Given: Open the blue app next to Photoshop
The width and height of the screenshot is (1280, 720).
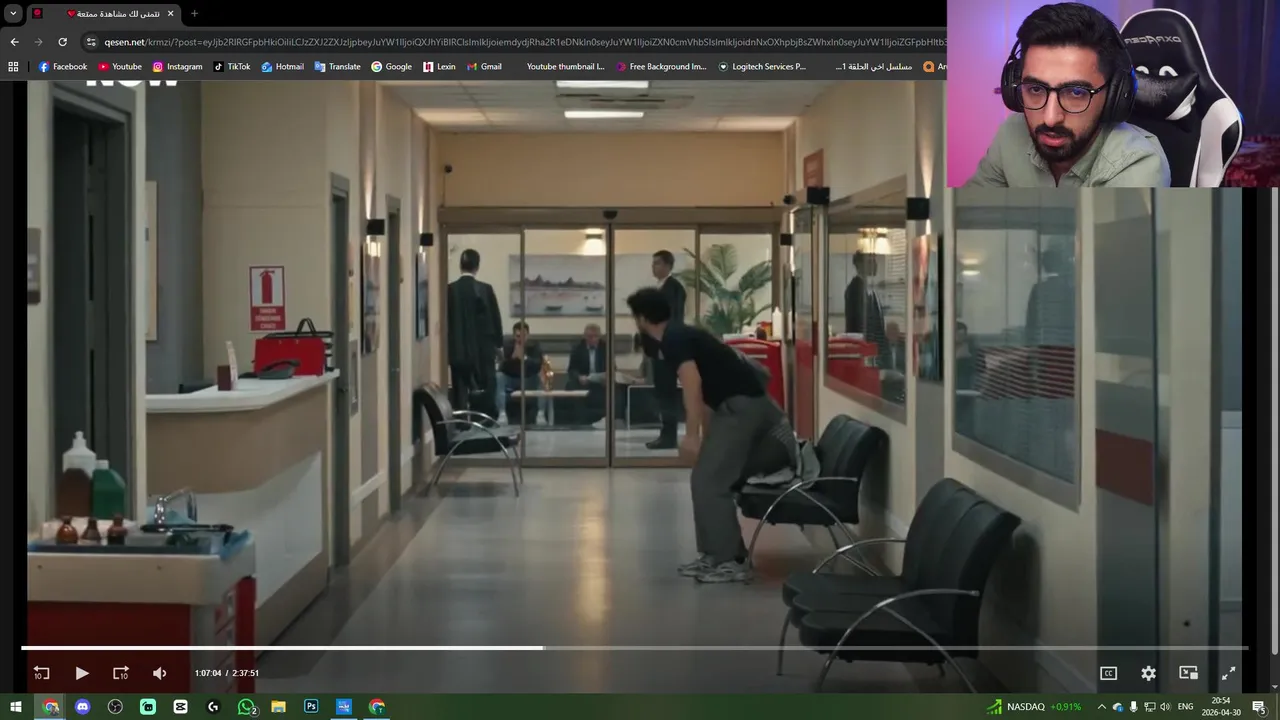Looking at the screenshot, I should (344, 707).
